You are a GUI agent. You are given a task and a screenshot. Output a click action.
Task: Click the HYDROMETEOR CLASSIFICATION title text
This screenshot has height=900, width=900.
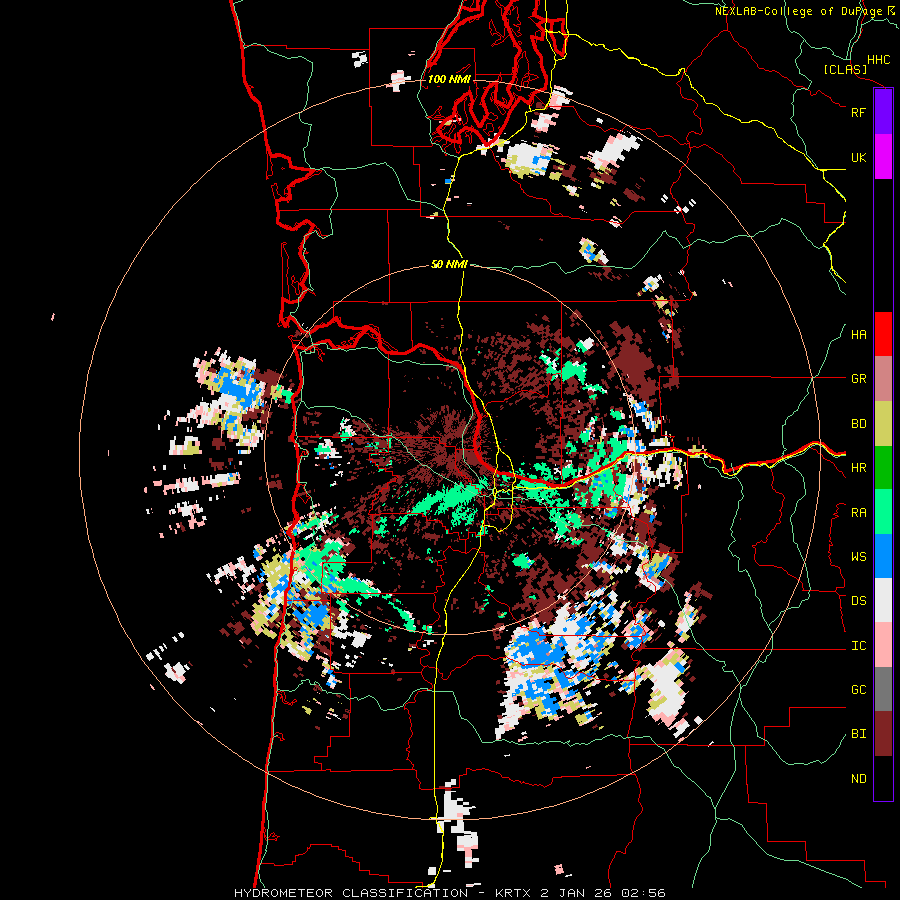click(x=351, y=893)
